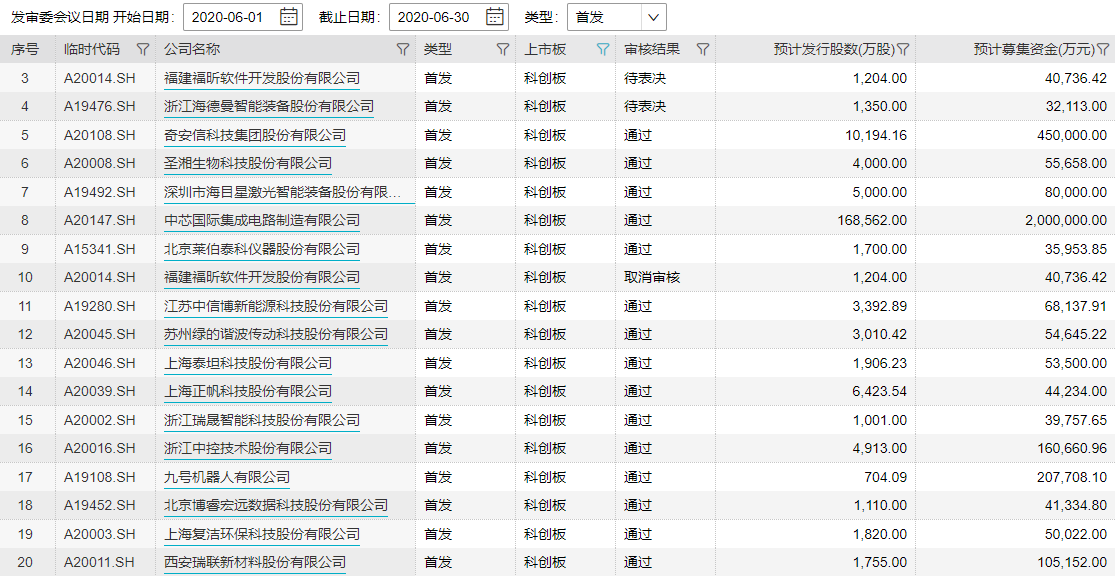Viewport: 1115px width, 576px height.
Task: Open 九号机器人有限公司 link
Action: pos(227,477)
